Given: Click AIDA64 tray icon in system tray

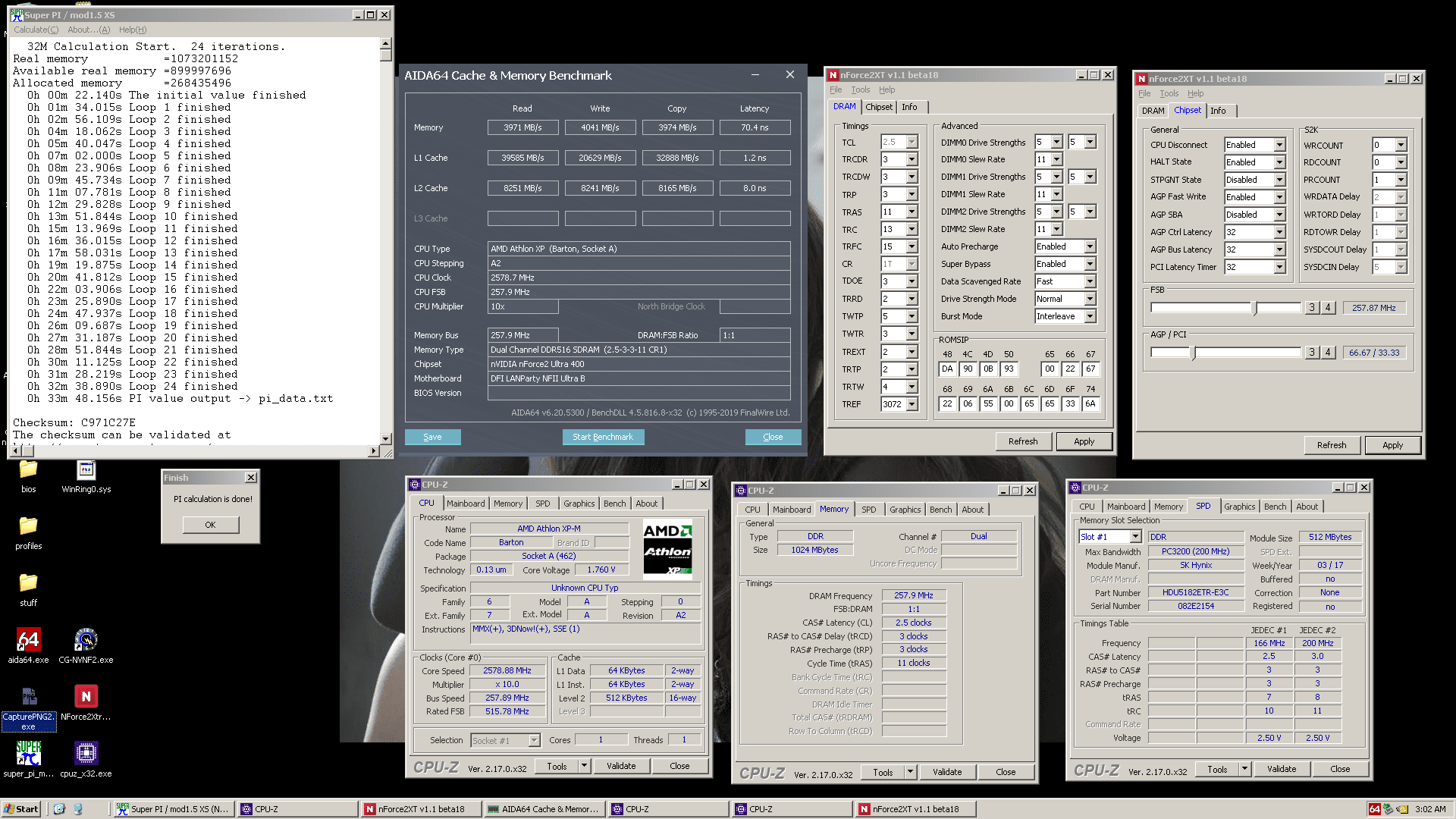Looking at the screenshot, I should 1374,809.
